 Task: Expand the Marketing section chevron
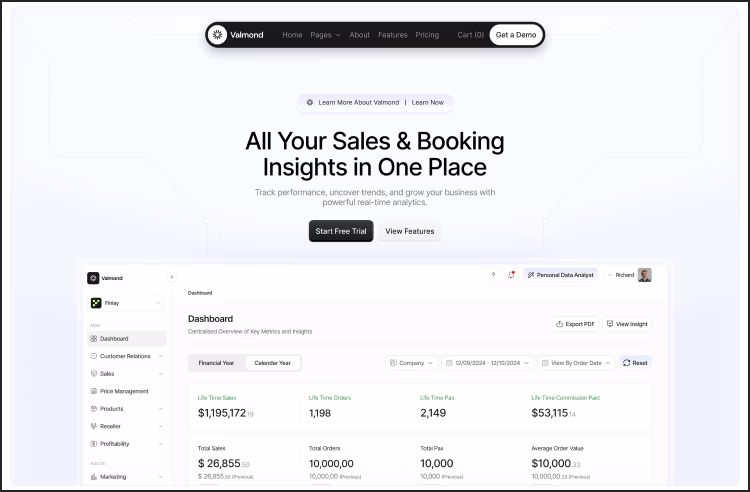click(161, 477)
